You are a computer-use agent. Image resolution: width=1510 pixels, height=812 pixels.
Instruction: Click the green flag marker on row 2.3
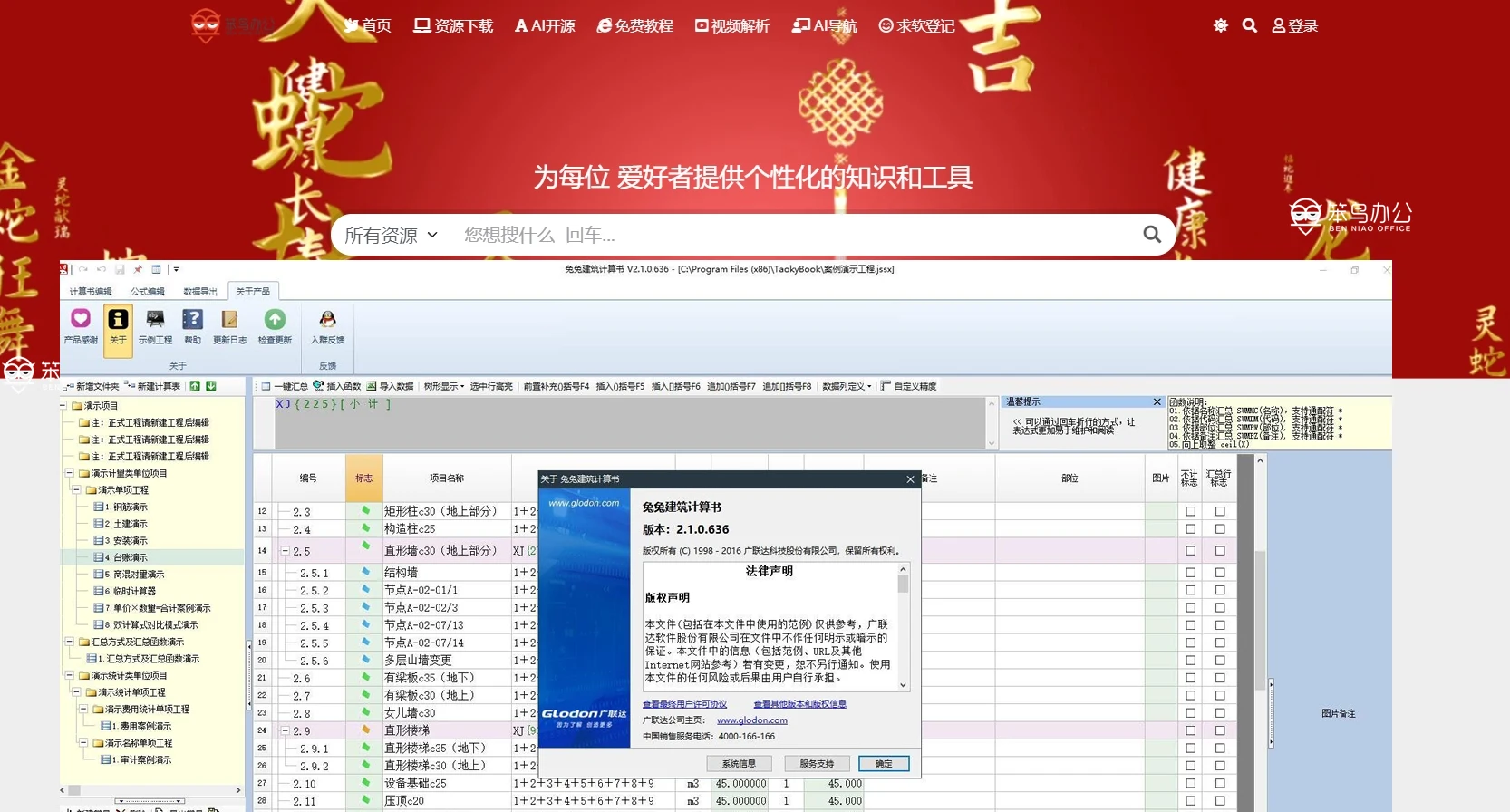click(366, 510)
